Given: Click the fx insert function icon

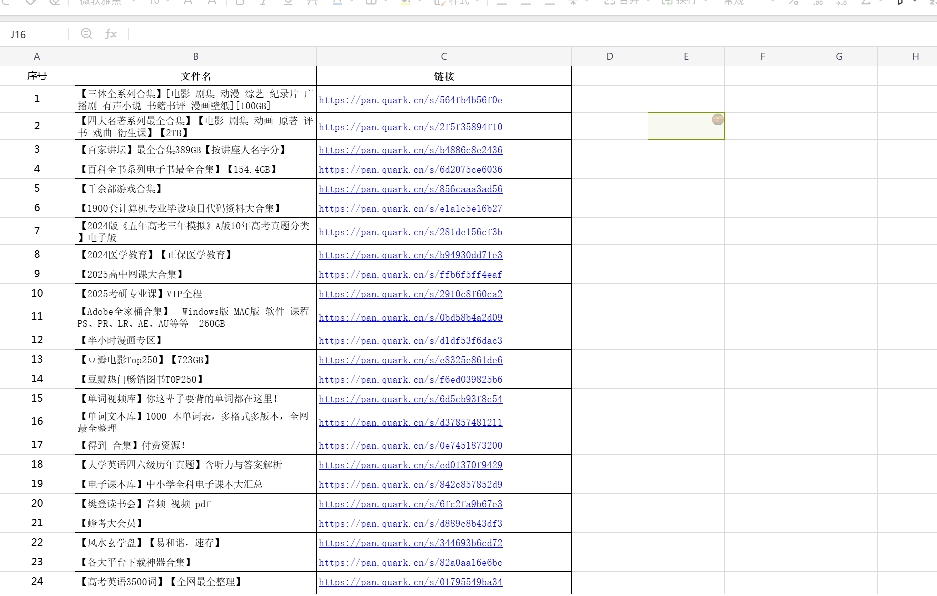Looking at the screenshot, I should point(111,34).
